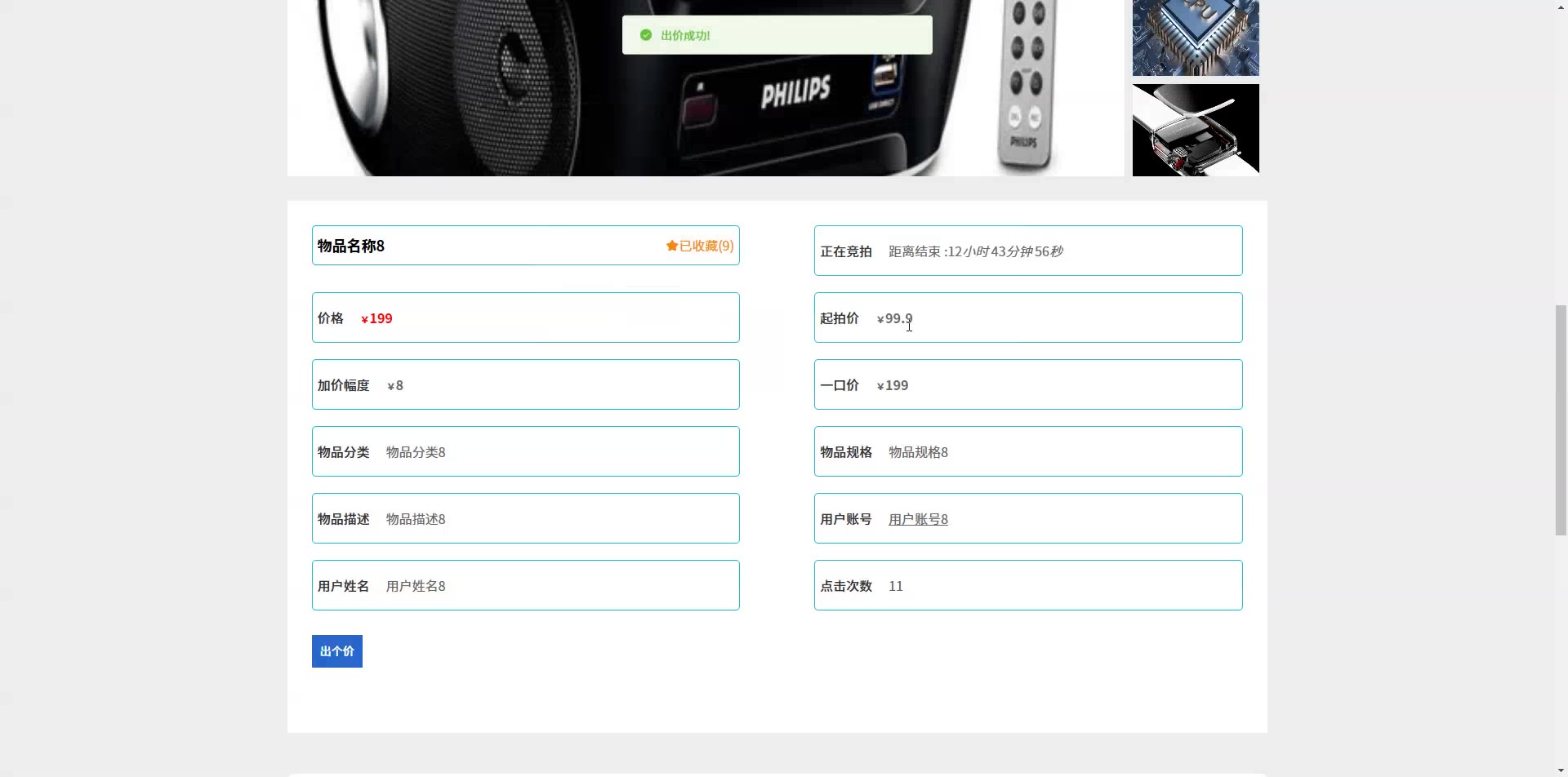The width and height of the screenshot is (1568, 777).
Task: Click the 点击次数 label
Action: [x=846, y=586]
